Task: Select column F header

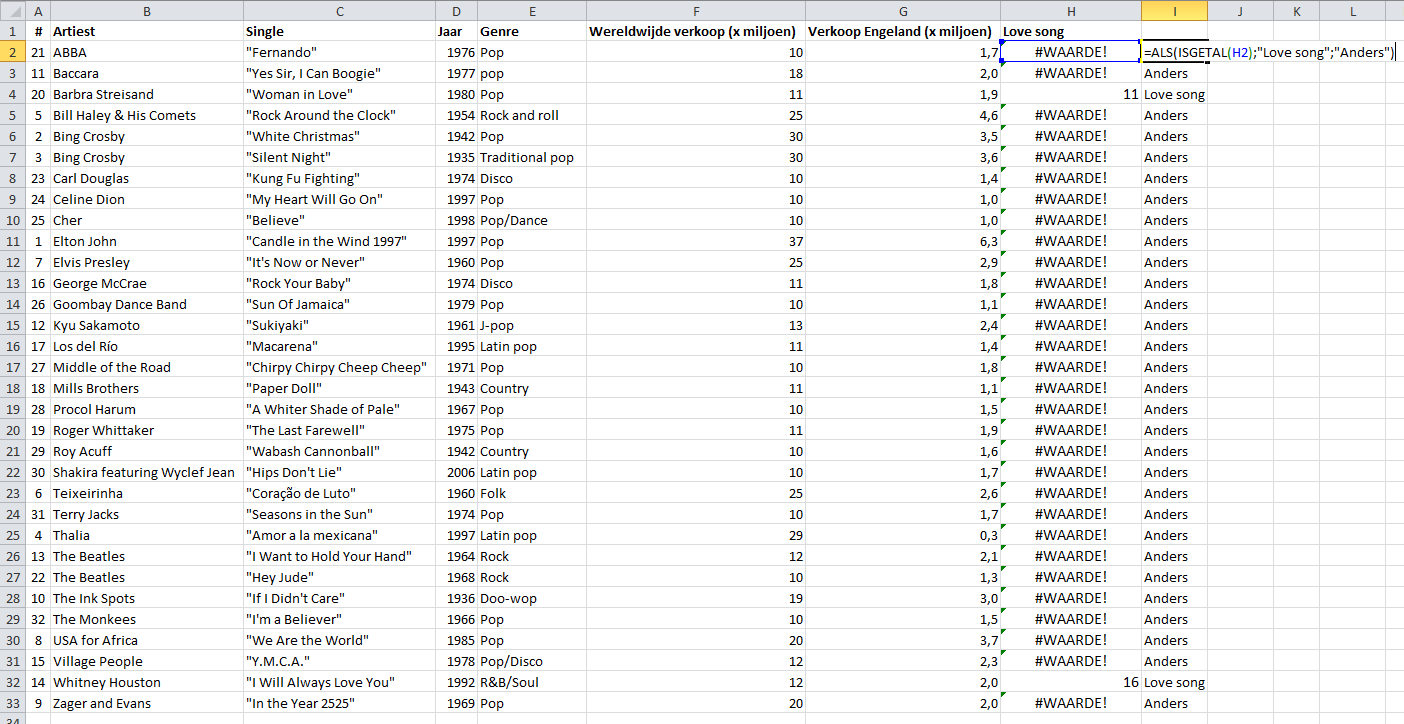Action: pyautogui.click(x=696, y=11)
